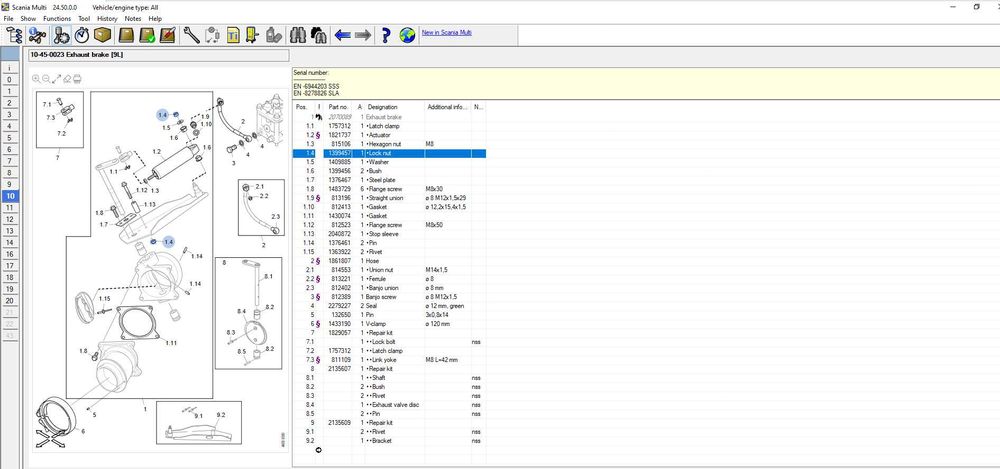1000x469 pixels.
Task: Click the Designation column header
Action: point(383,107)
